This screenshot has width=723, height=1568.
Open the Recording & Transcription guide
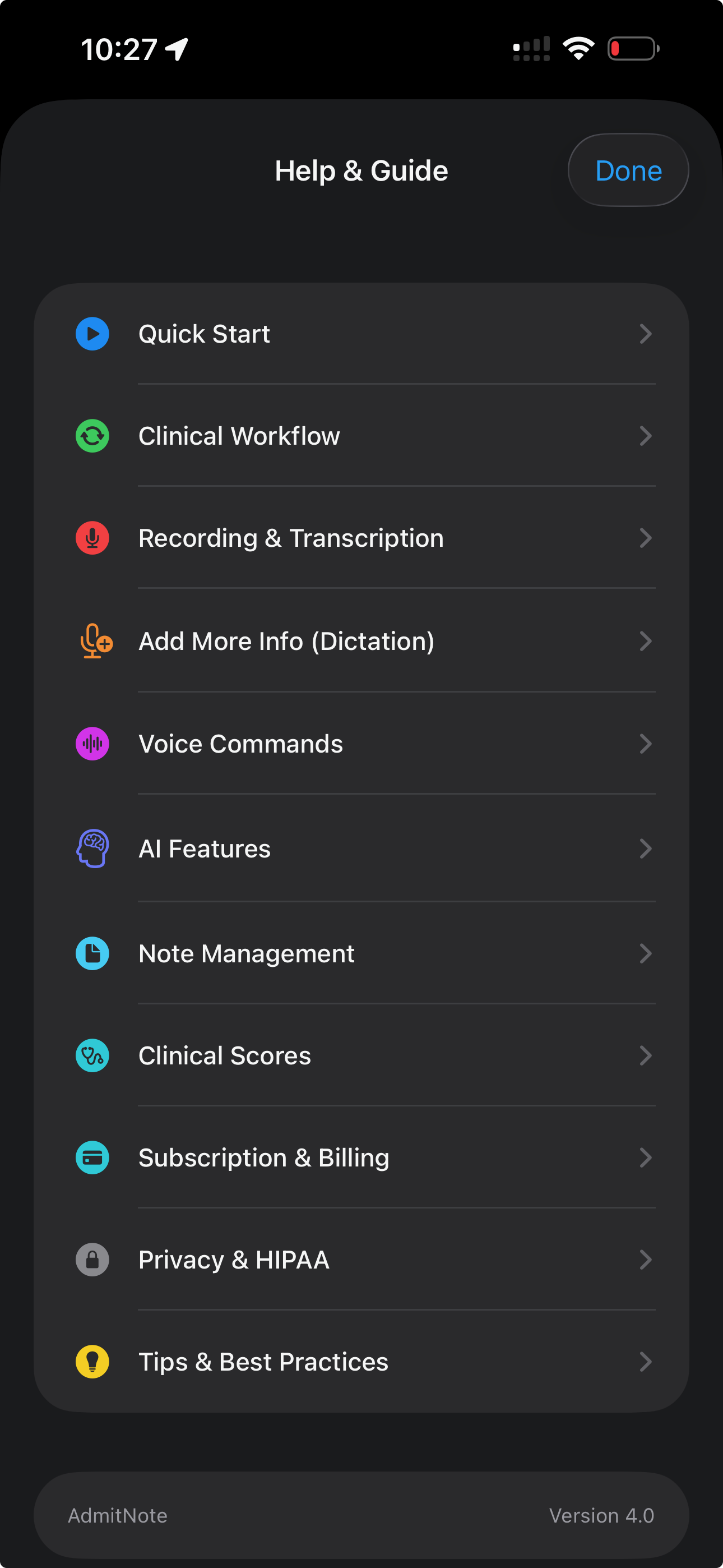pos(291,538)
